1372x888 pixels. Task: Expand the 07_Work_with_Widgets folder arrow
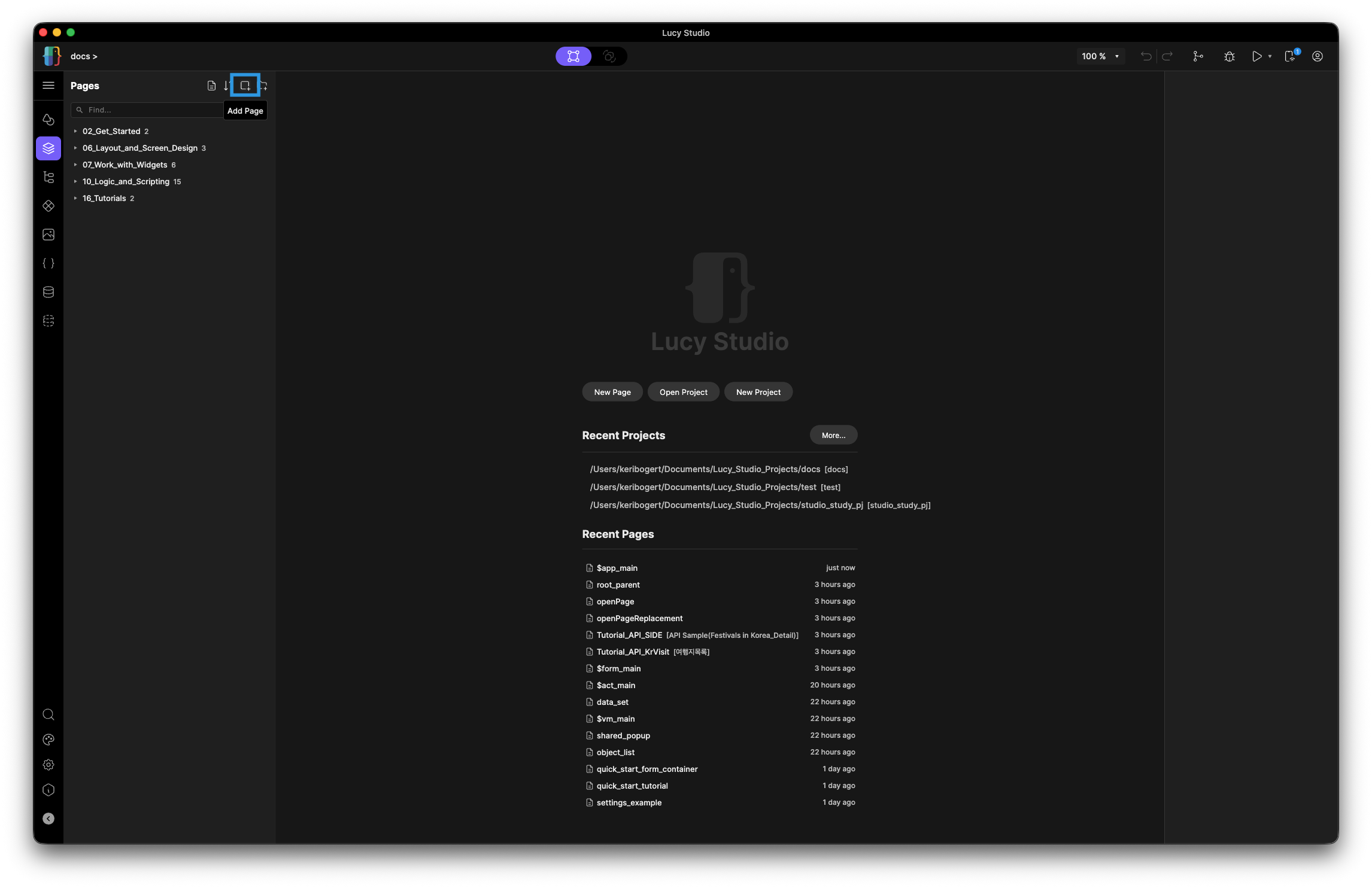tap(75, 165)
